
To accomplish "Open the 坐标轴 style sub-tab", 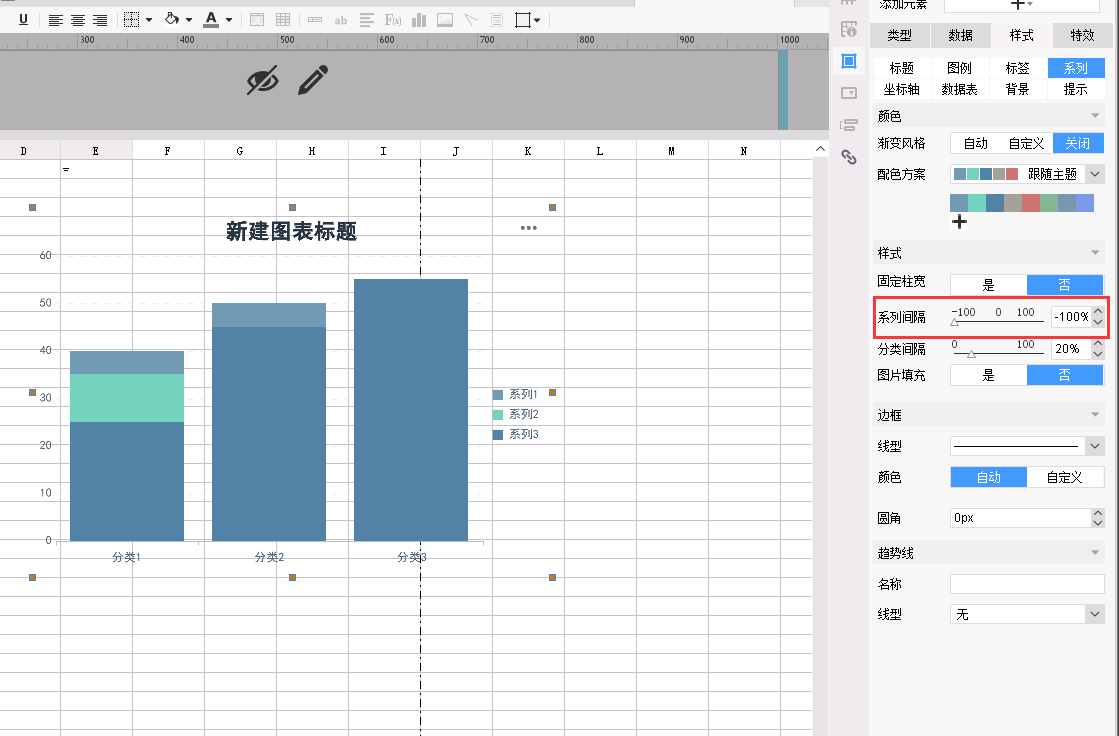I will coord(901,89).
